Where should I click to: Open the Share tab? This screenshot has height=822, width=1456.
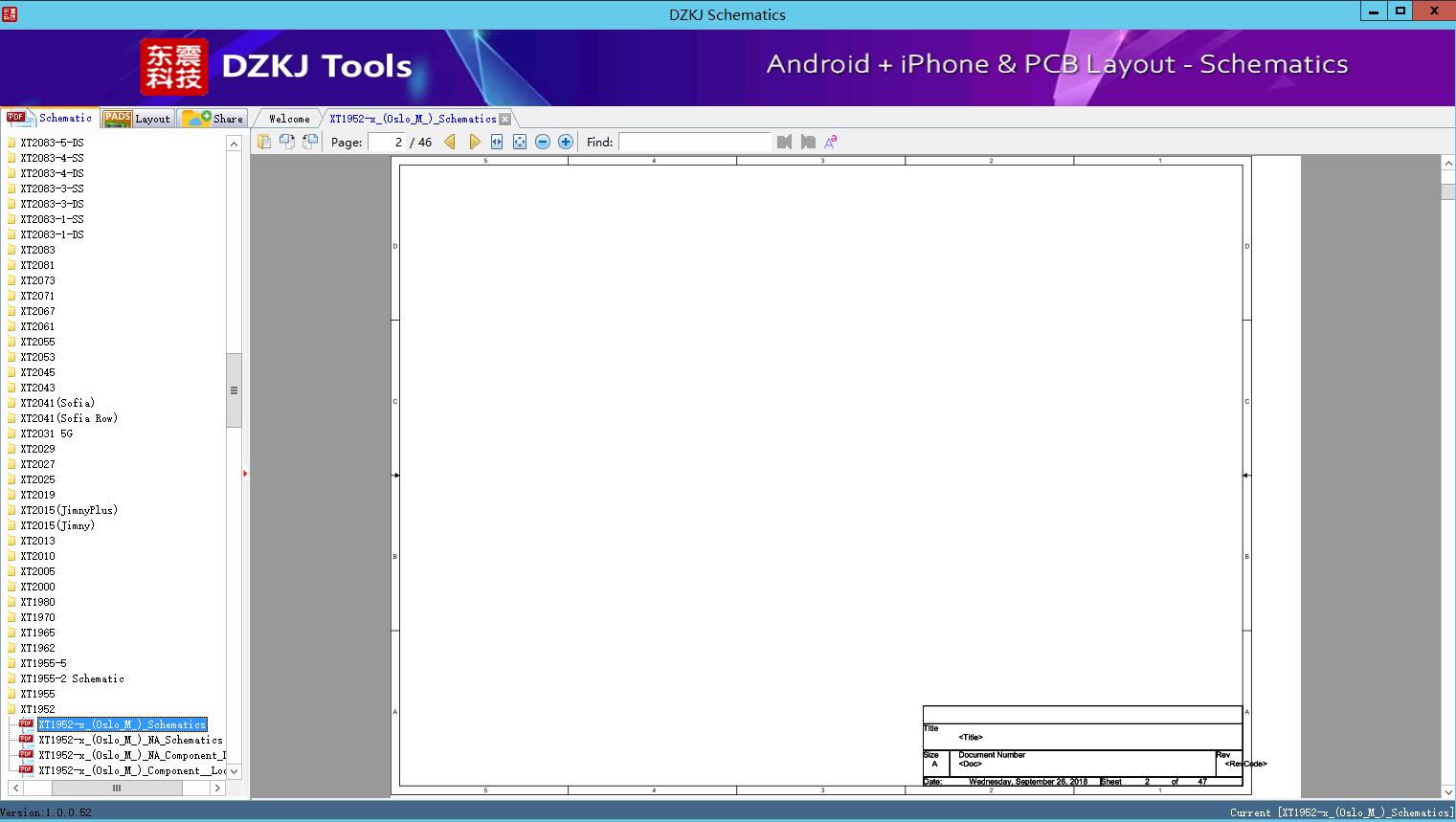click(214, 119)
